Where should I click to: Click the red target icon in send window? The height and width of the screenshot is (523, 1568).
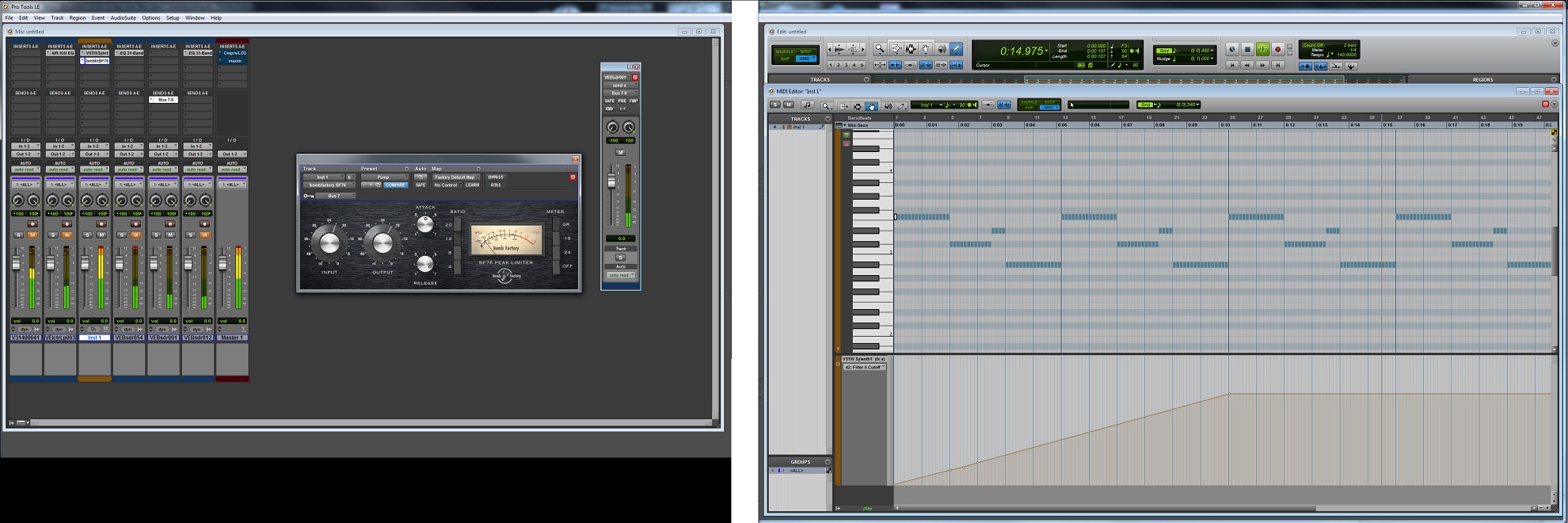[635, 77]
